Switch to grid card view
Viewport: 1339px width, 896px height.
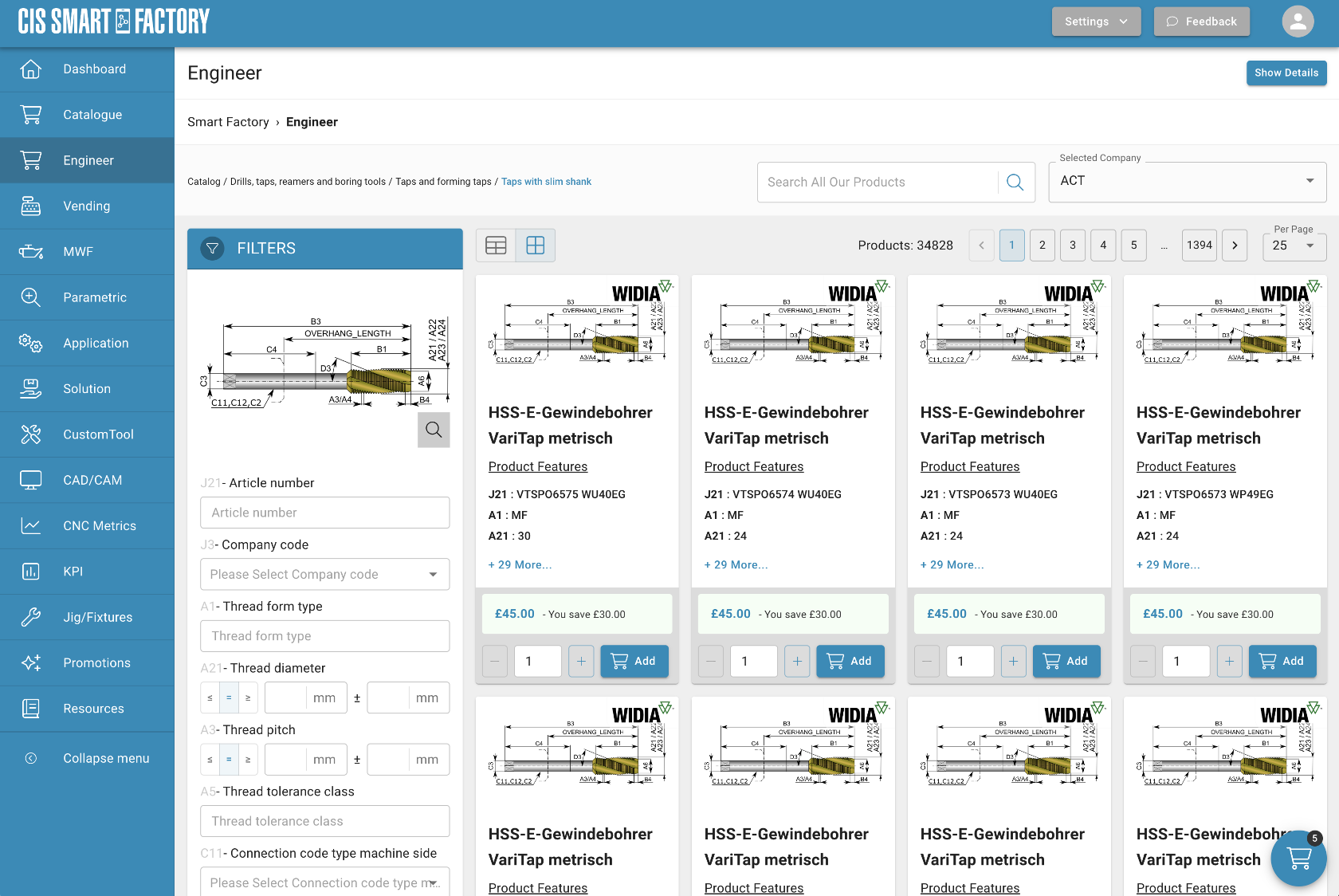click(x=536, y=246)
